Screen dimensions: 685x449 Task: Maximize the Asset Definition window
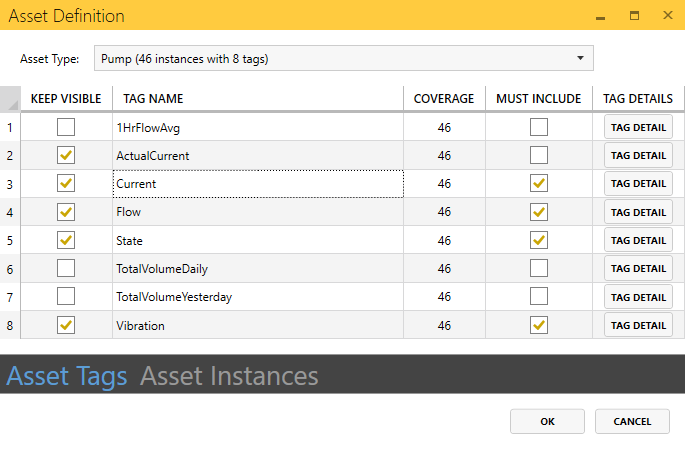[634, 16]
